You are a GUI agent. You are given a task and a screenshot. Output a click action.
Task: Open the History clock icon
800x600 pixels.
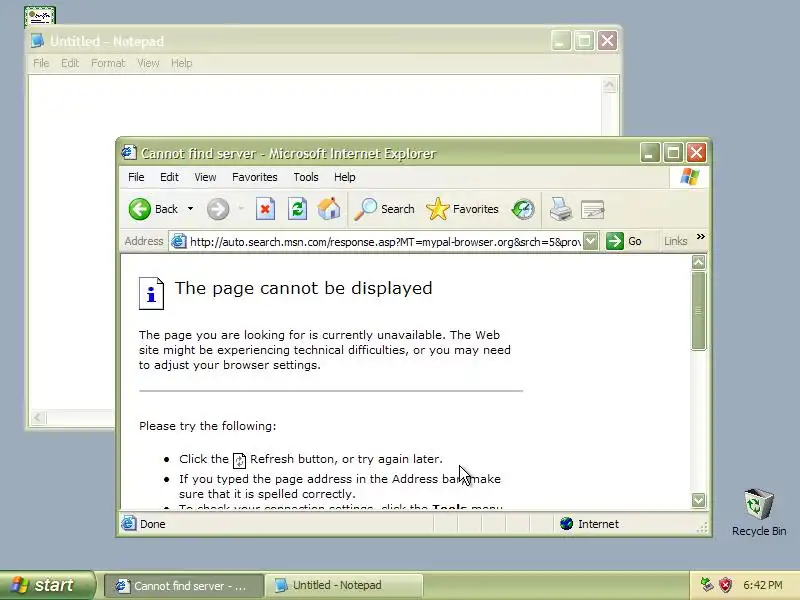coord(523,209)
